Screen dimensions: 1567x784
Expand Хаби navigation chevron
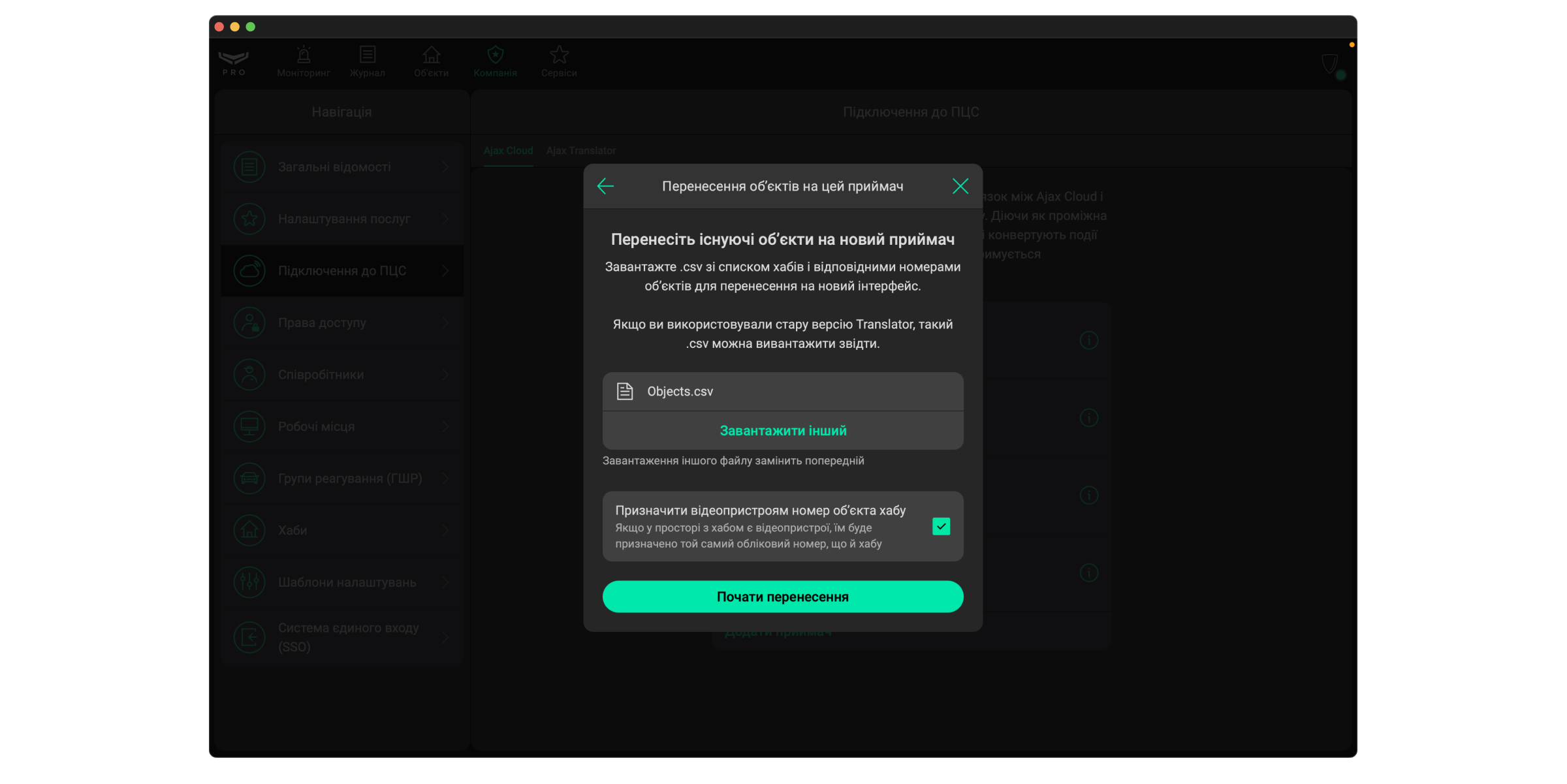tap(445, 531)
